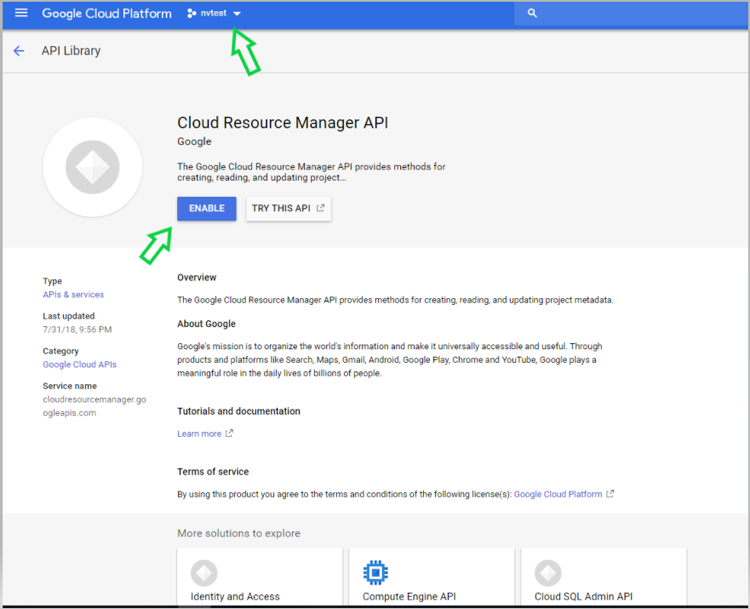The width and height of the screenshot is (750, 609).
Task: Click the Identity and Access card icon
Action: click(x=204, y=573)
